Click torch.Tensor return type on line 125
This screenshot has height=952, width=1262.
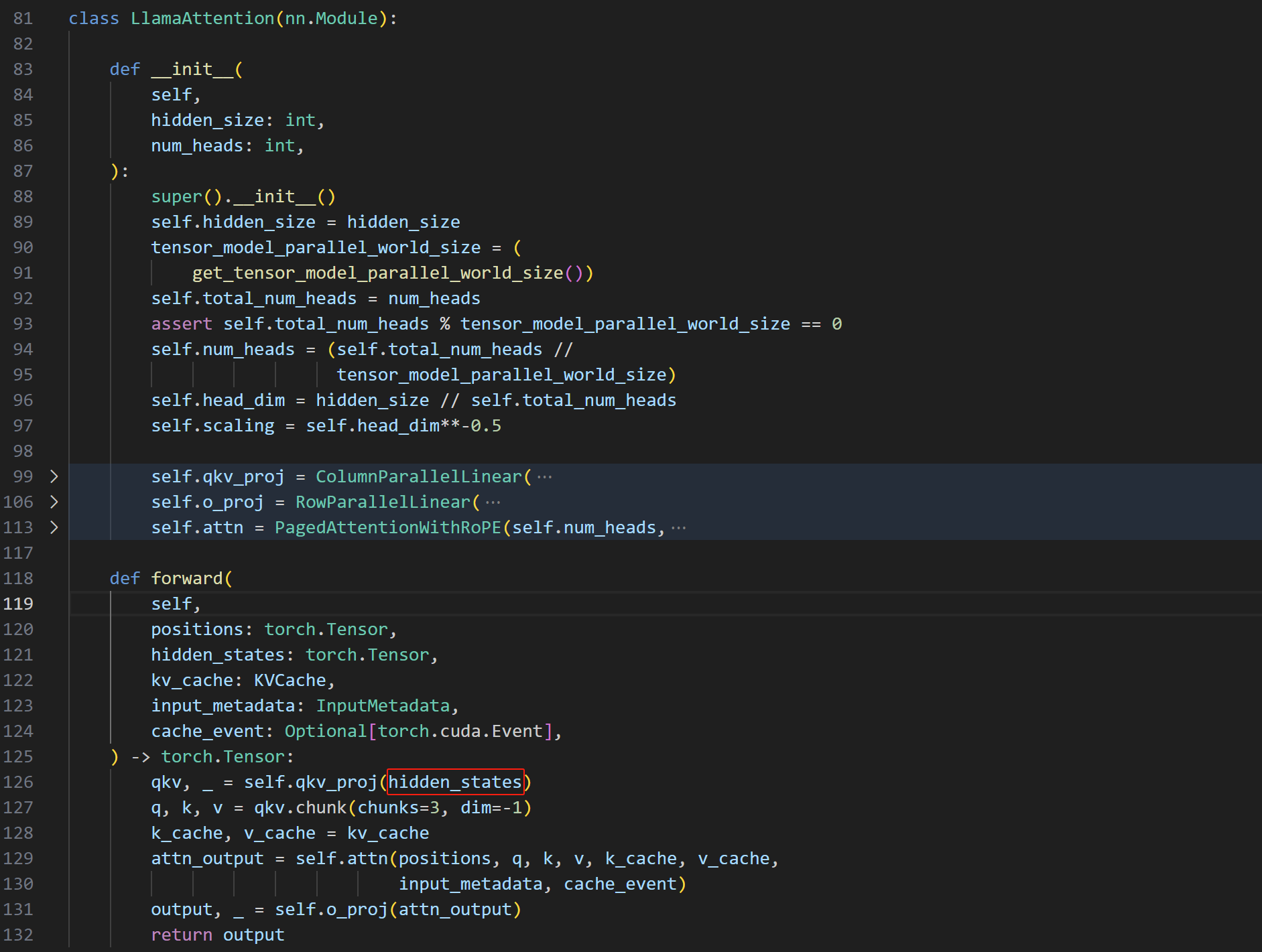(x=223, y=756)
